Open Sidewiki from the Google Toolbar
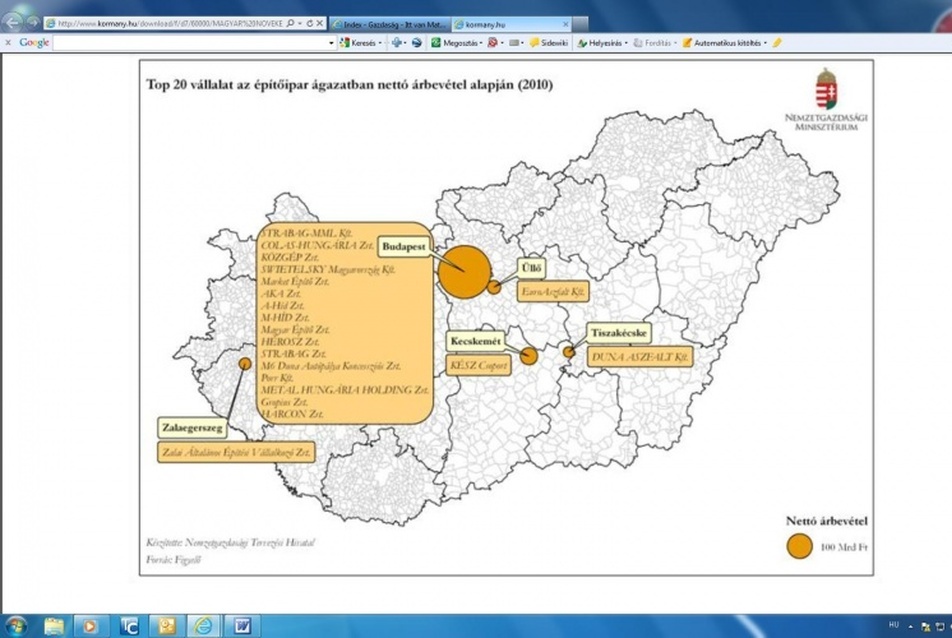The height and width of the screenshot is (638, 952). pyautogui.click(x=549, y=43)
